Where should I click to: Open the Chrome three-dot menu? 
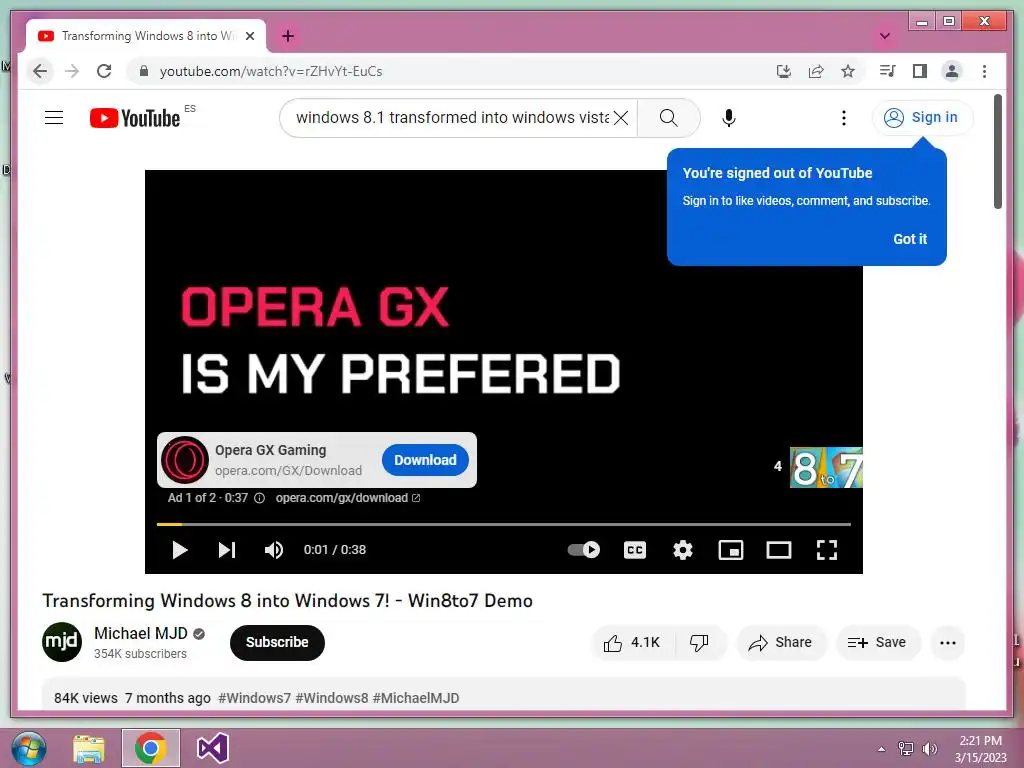(x=984, y=71)
